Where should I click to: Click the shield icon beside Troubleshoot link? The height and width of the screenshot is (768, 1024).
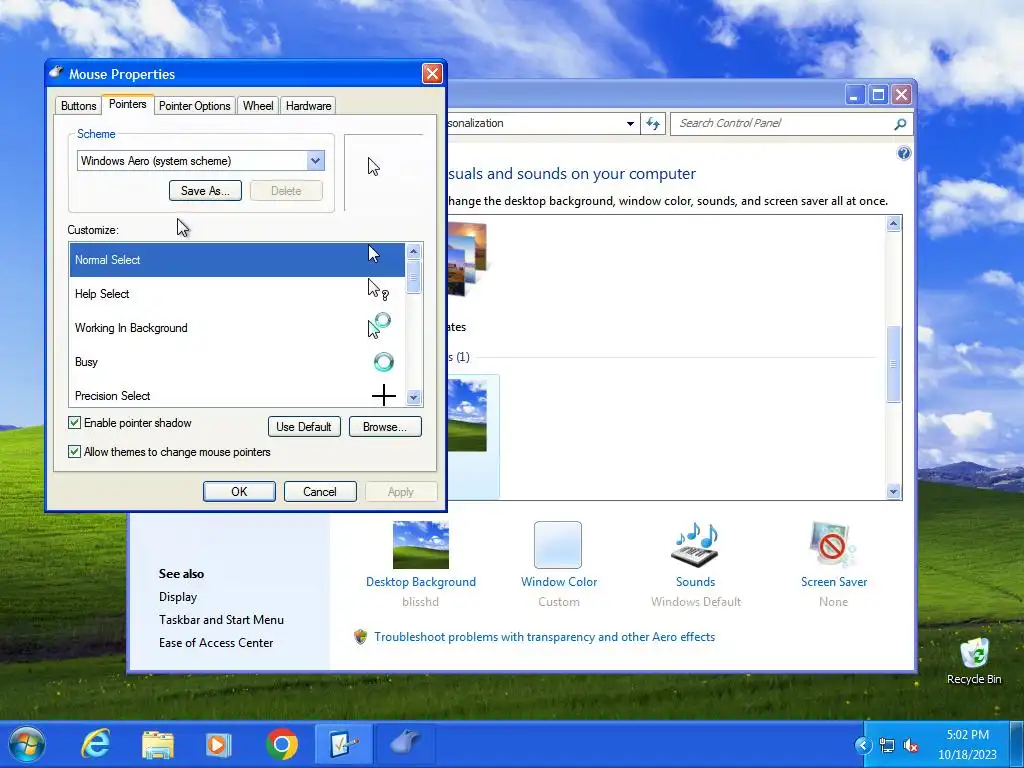click(x=360, y=637)
